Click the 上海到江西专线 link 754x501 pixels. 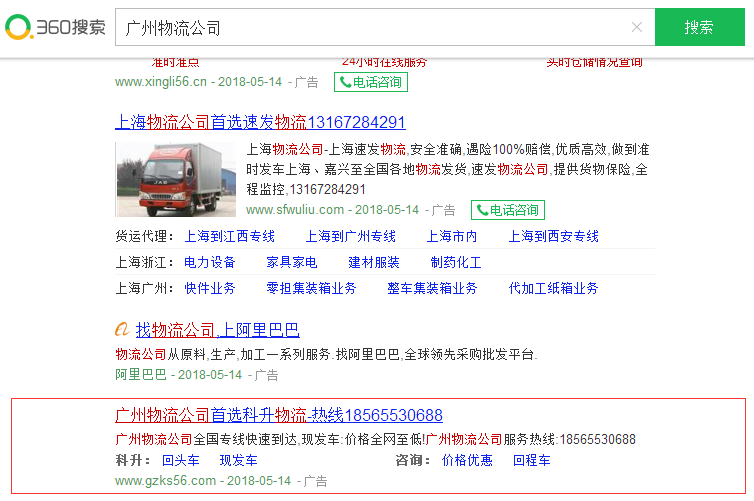click(x=229, y=237)
